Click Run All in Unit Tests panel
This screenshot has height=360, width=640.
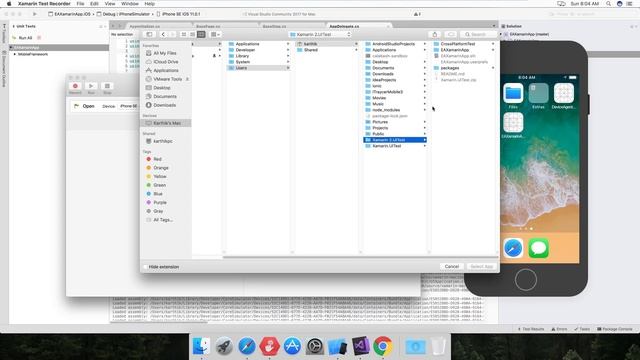pos(25,38)
